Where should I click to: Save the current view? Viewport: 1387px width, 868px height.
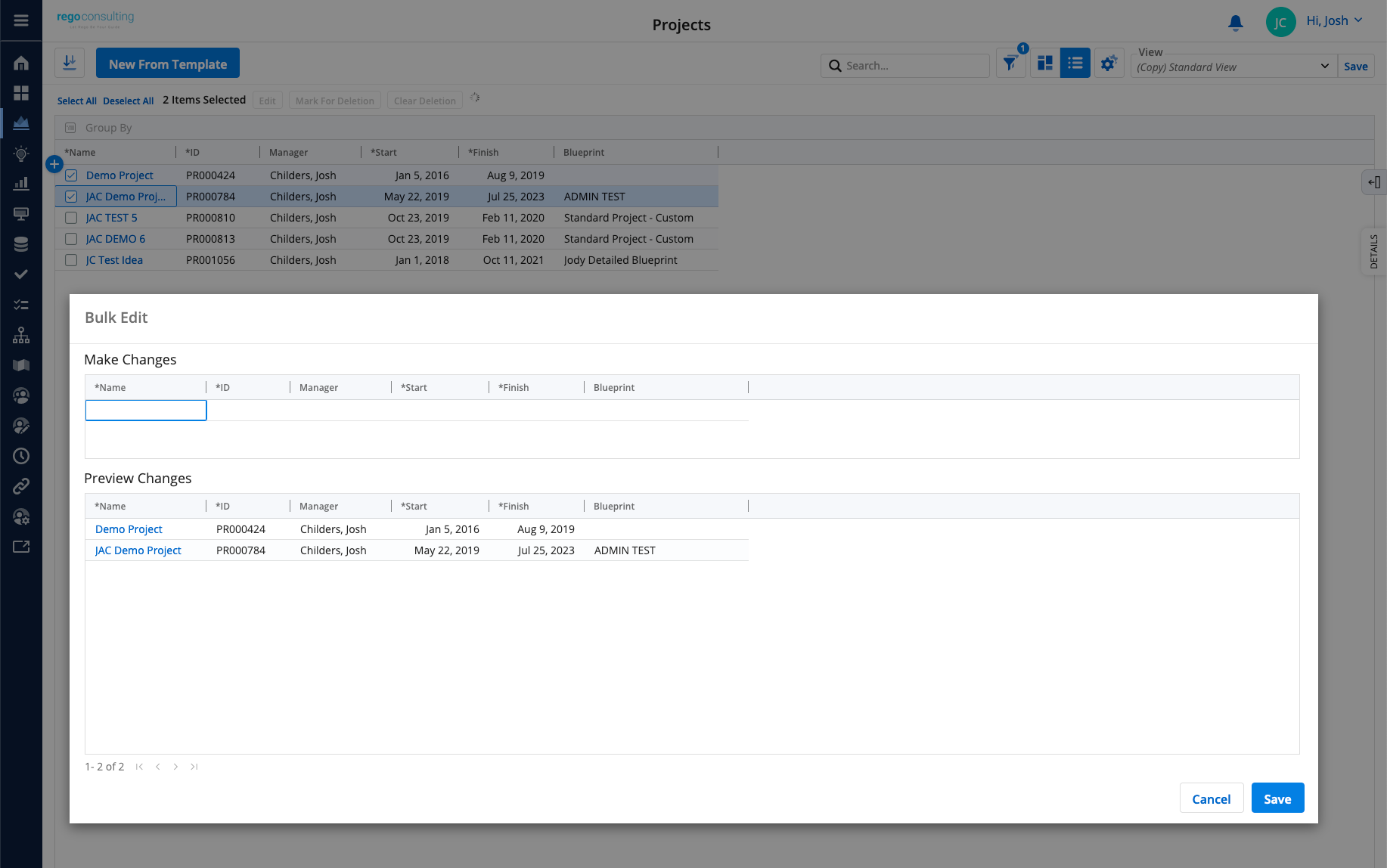[1356, 67]
